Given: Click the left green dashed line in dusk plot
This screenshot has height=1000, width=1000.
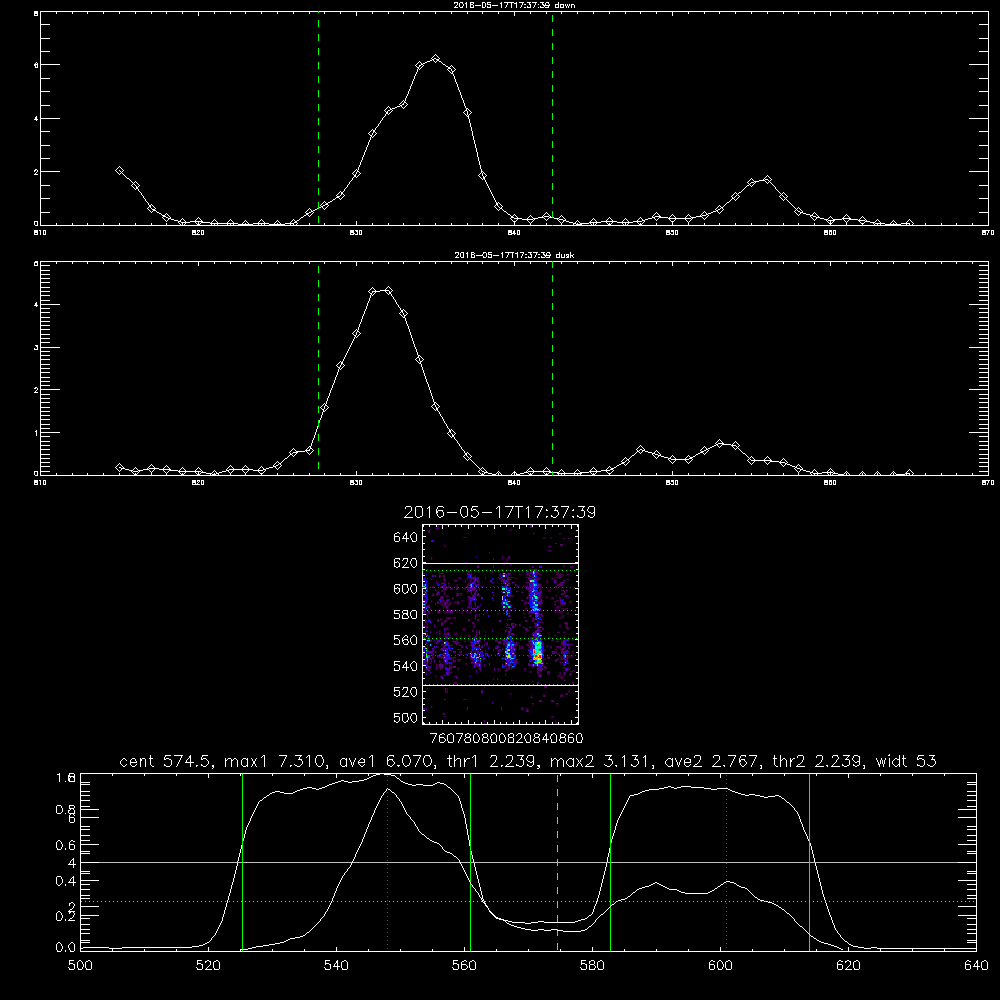Looking at the screenshot, I should pos(318,368).
